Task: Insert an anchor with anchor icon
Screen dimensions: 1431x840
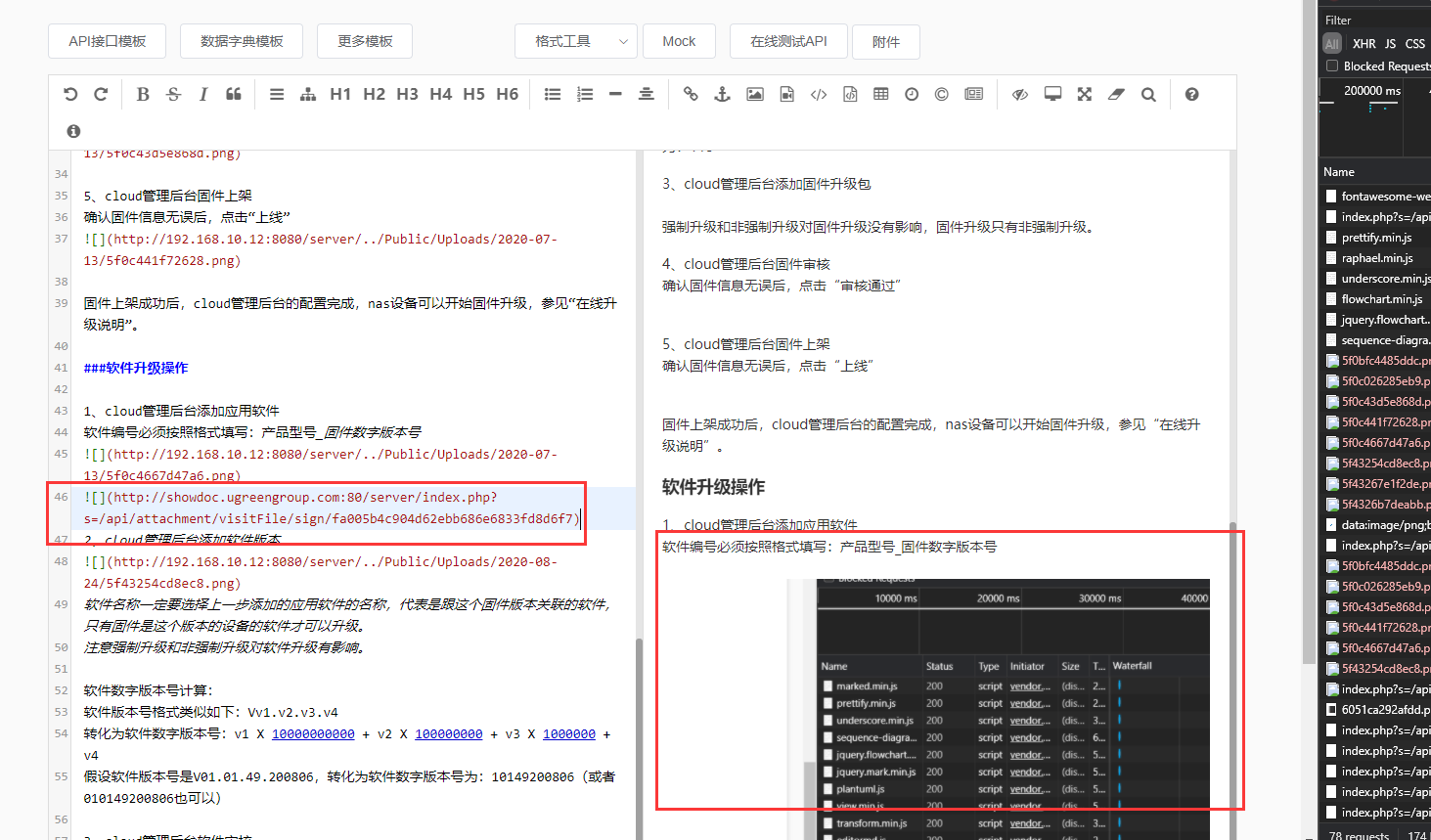Action: tap(723, 95)
